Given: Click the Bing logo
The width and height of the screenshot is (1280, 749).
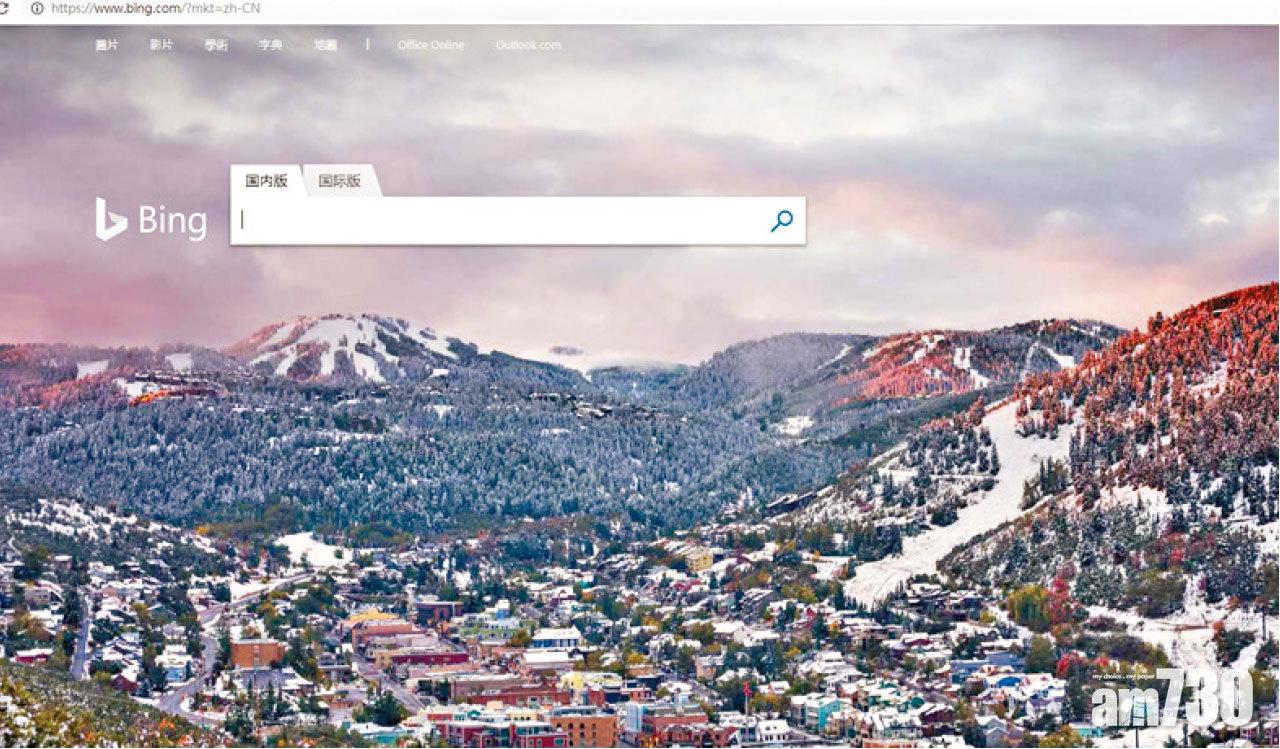Looking at the screenshot, I should pos(151,220).
